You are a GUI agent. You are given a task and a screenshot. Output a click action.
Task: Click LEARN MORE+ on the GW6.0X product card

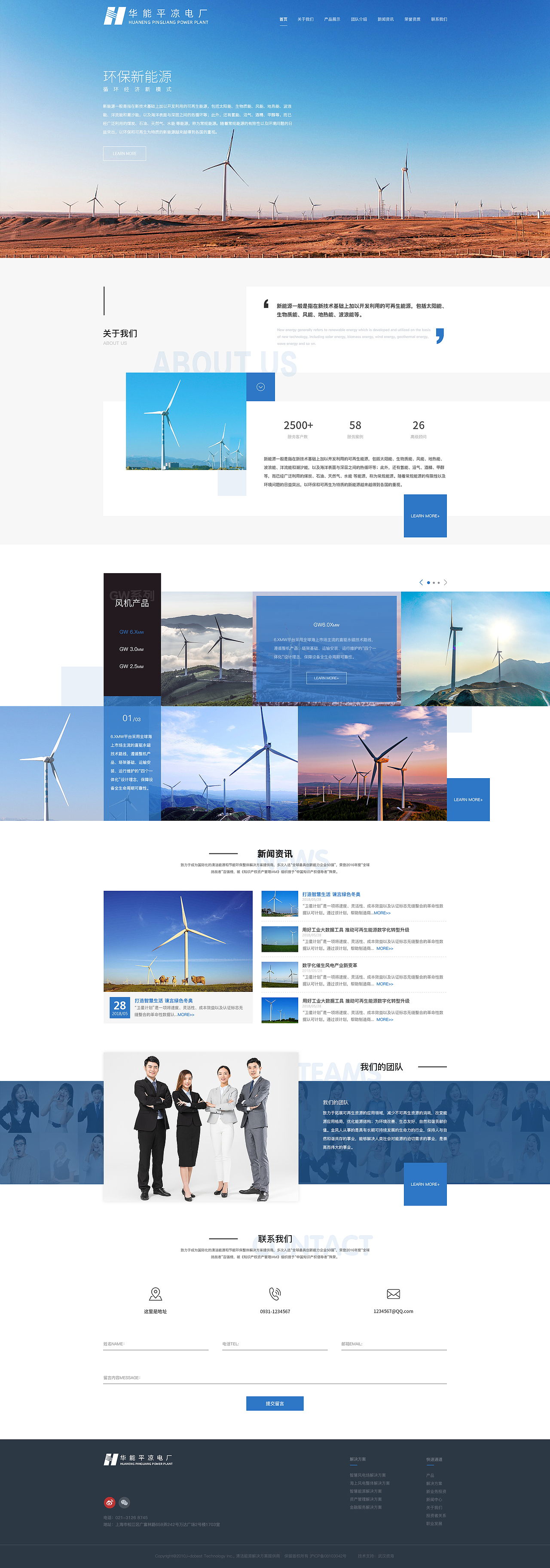[327, 678]
